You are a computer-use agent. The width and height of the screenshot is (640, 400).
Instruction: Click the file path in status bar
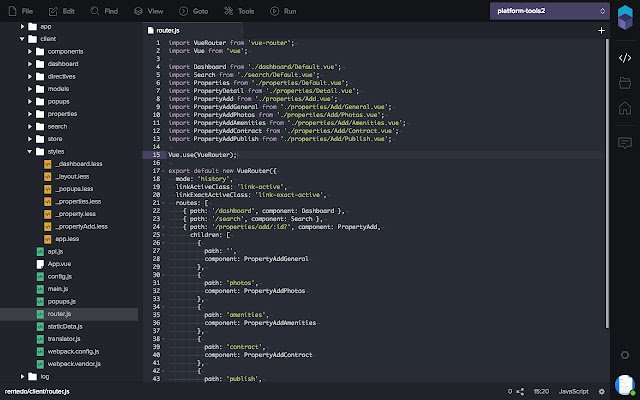(x=37, y=391)
